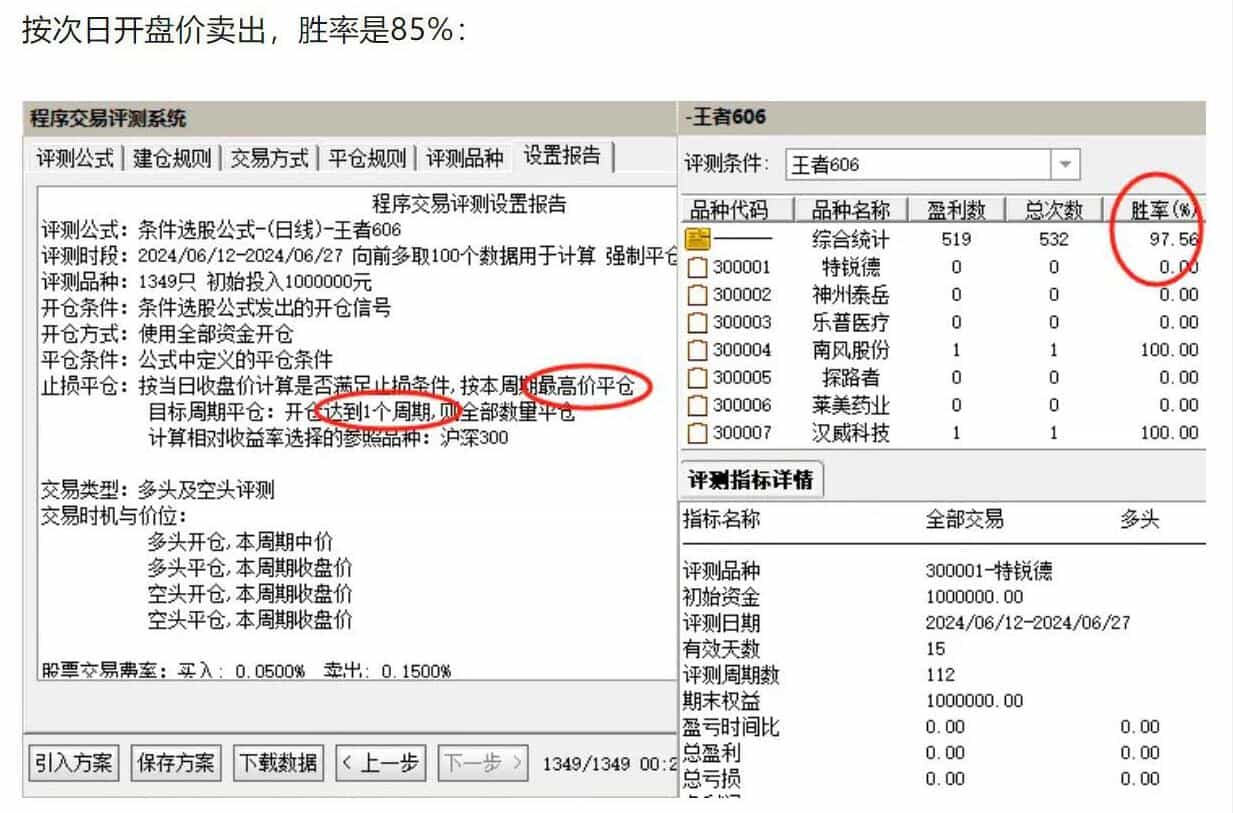1233x813 pixels.
Task: Select the 300003 乐普医疗 row icon
Action: 697,322
